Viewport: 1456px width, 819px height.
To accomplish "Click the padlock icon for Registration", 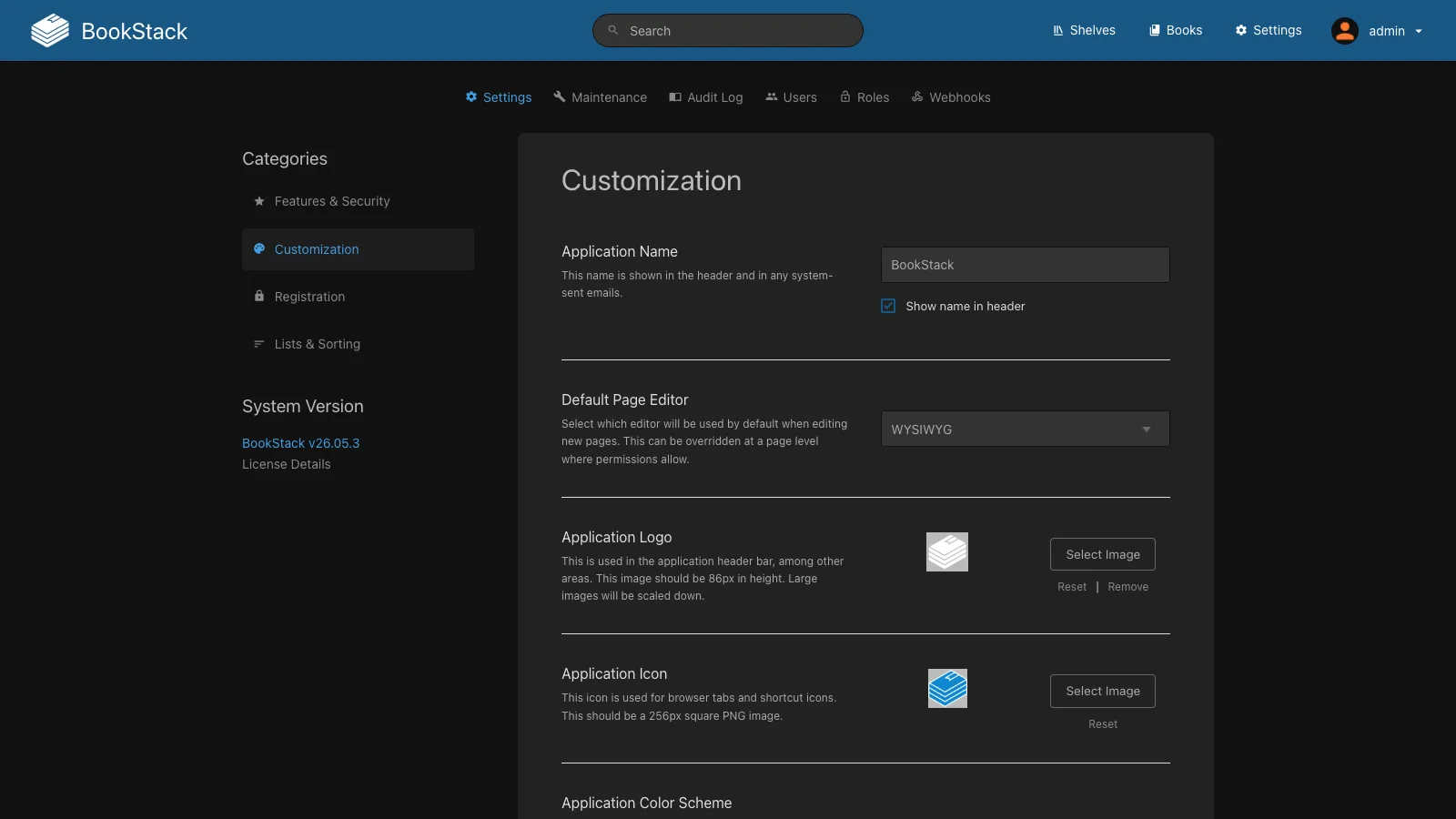I will pyautogui.click(x=259, y=296).
